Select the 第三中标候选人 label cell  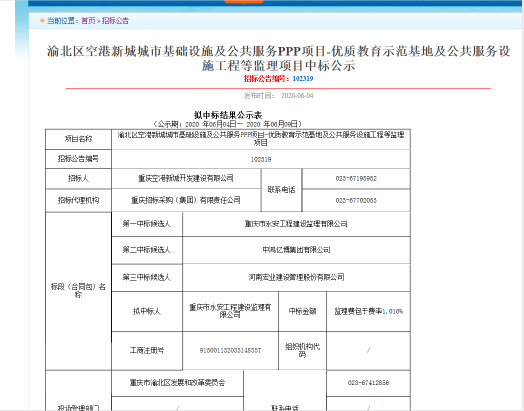click(147, 277)
